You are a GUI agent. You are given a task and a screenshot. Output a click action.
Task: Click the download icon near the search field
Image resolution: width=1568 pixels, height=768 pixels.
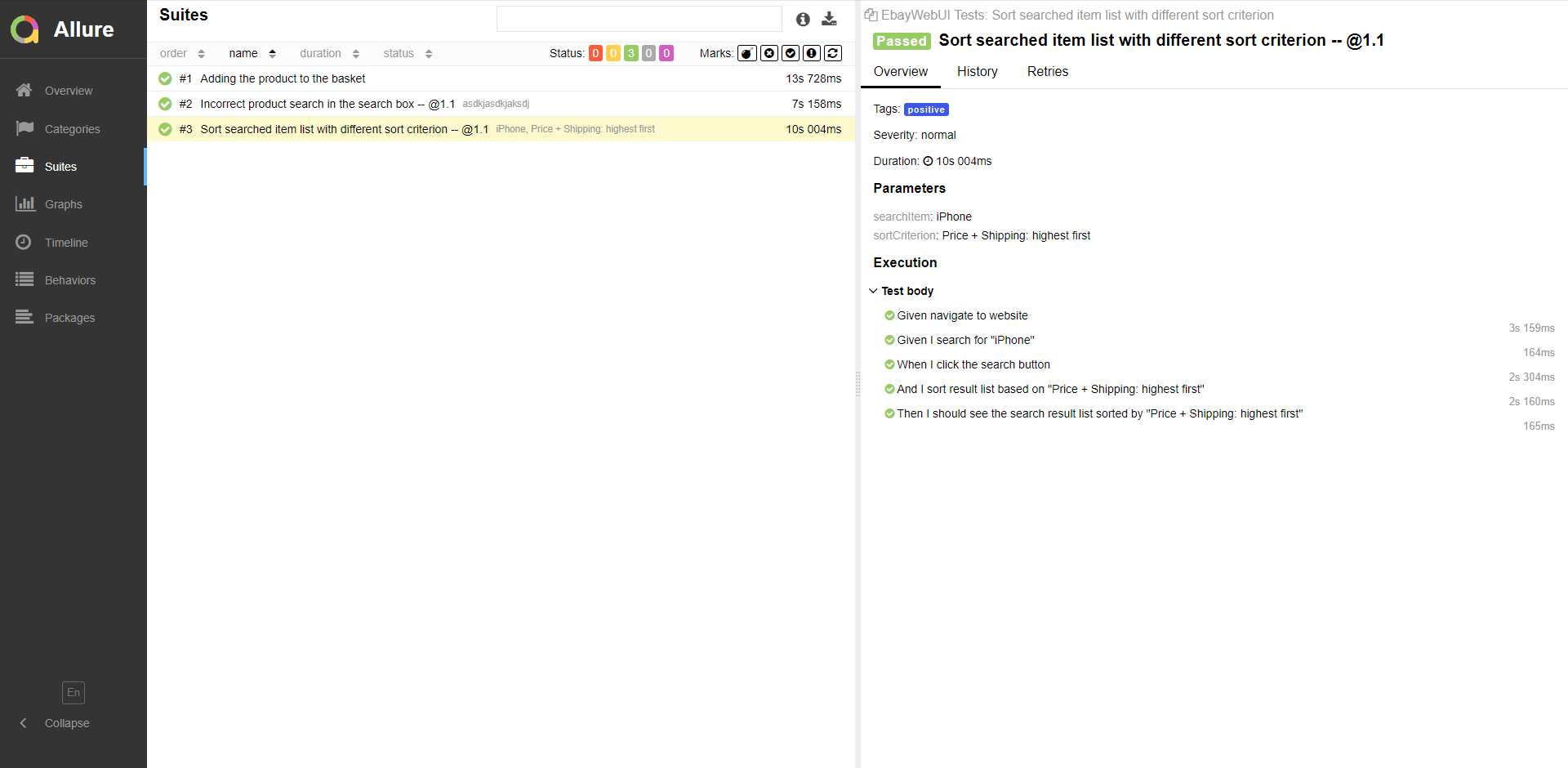[829, 19]
